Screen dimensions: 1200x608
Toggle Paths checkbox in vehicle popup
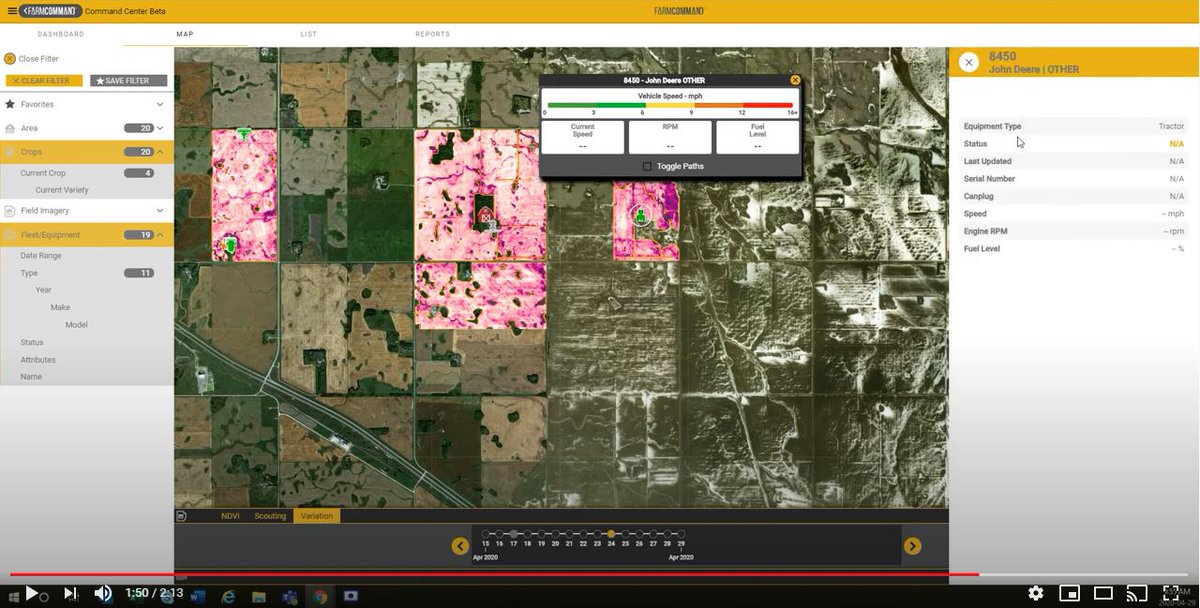tap(647, 166)
